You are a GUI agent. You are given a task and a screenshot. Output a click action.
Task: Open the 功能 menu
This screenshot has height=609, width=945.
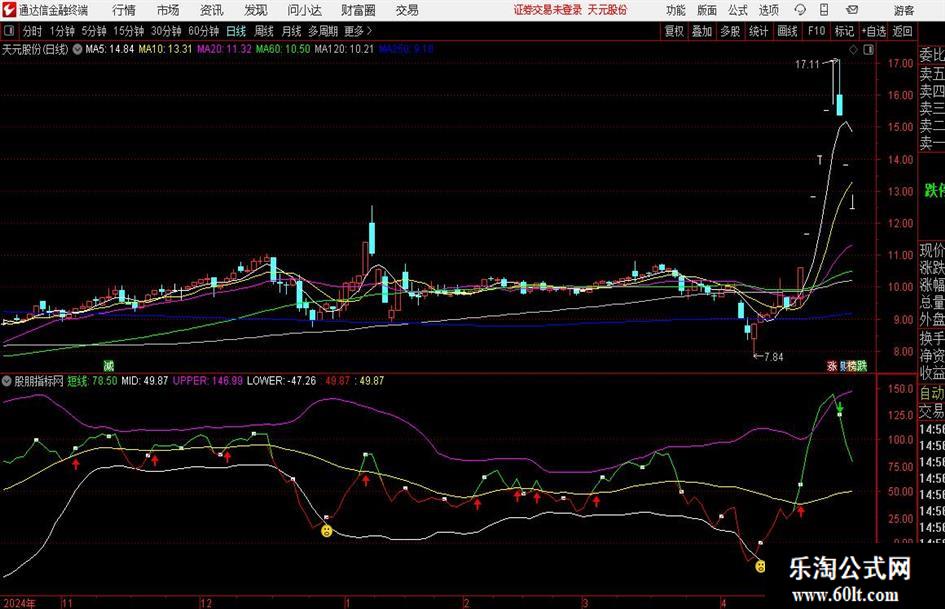point(676,10)
